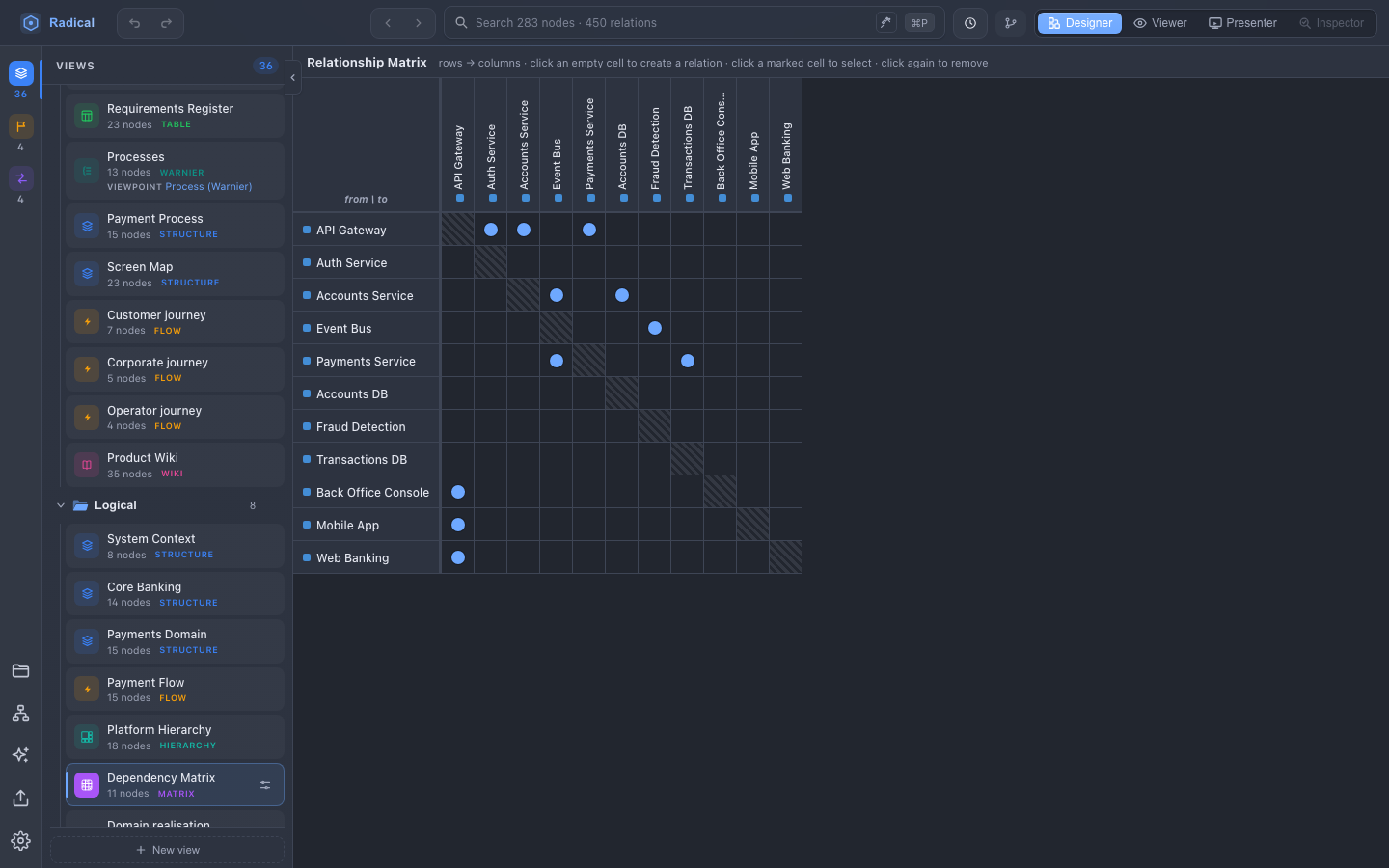Open the purple arrows icon in left rail

[21, 178]
